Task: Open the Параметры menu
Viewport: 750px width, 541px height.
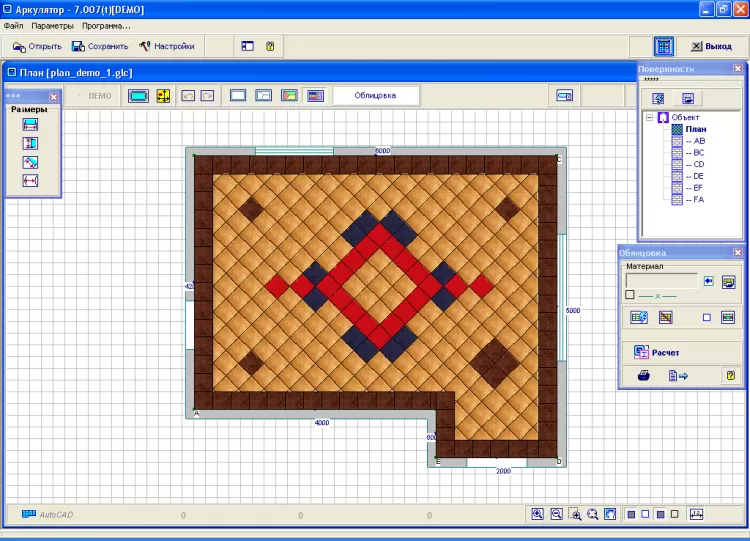Action: (x=53, y=26)
